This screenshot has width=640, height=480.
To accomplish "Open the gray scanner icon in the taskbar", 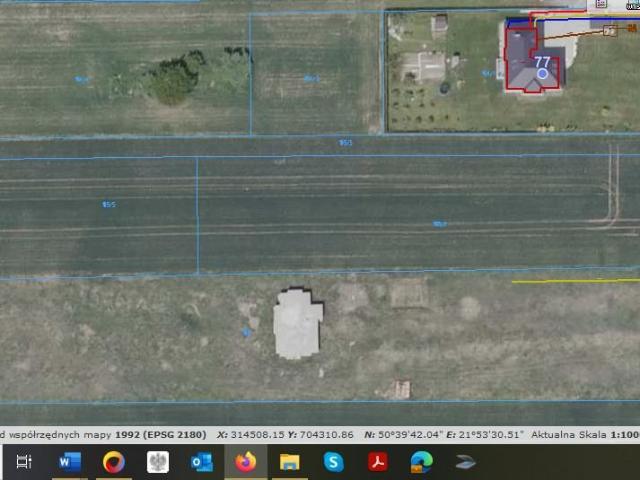I will point(465,462).
